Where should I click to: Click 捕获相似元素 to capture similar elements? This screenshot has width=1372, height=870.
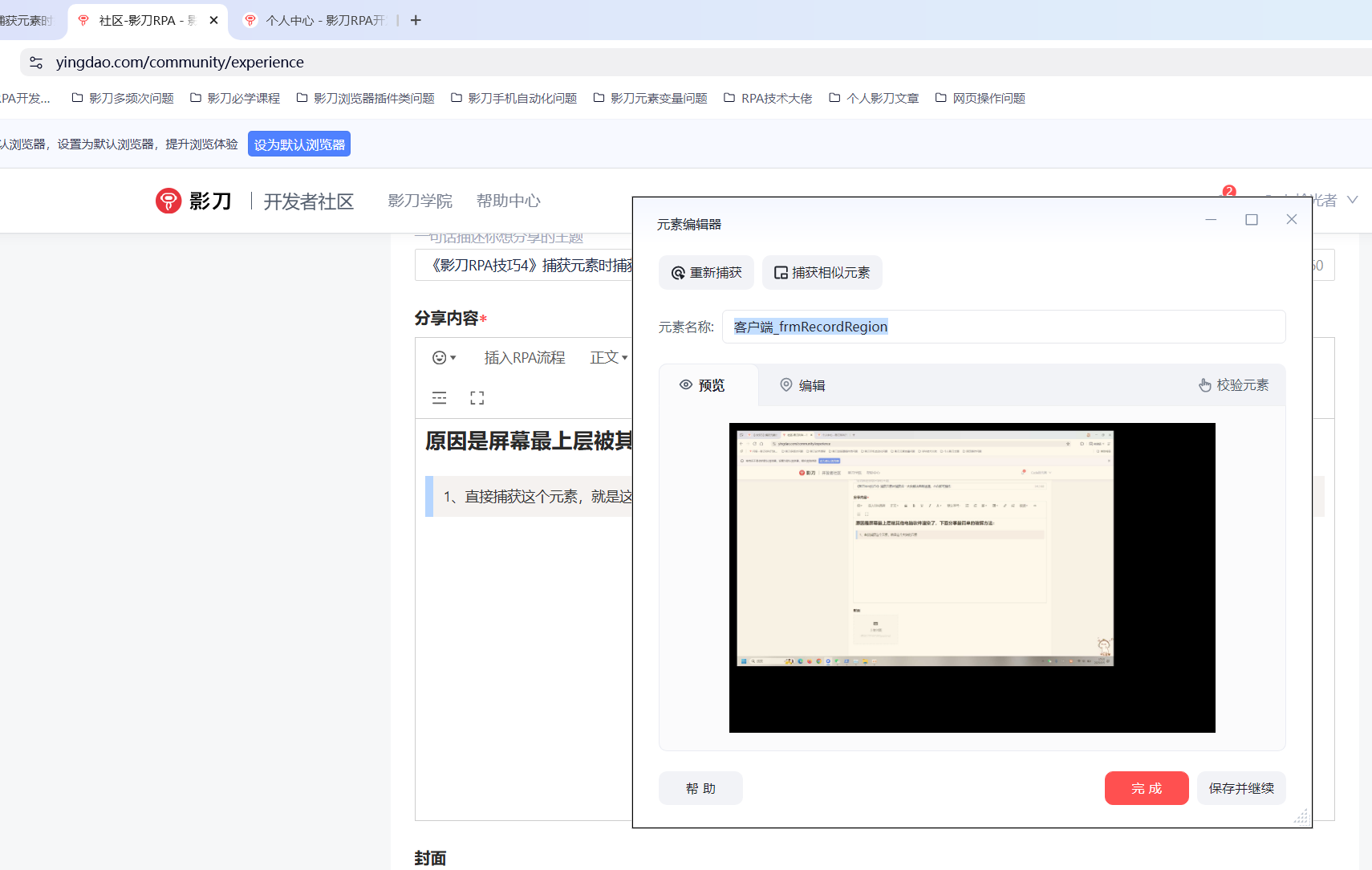coord(822,273)
